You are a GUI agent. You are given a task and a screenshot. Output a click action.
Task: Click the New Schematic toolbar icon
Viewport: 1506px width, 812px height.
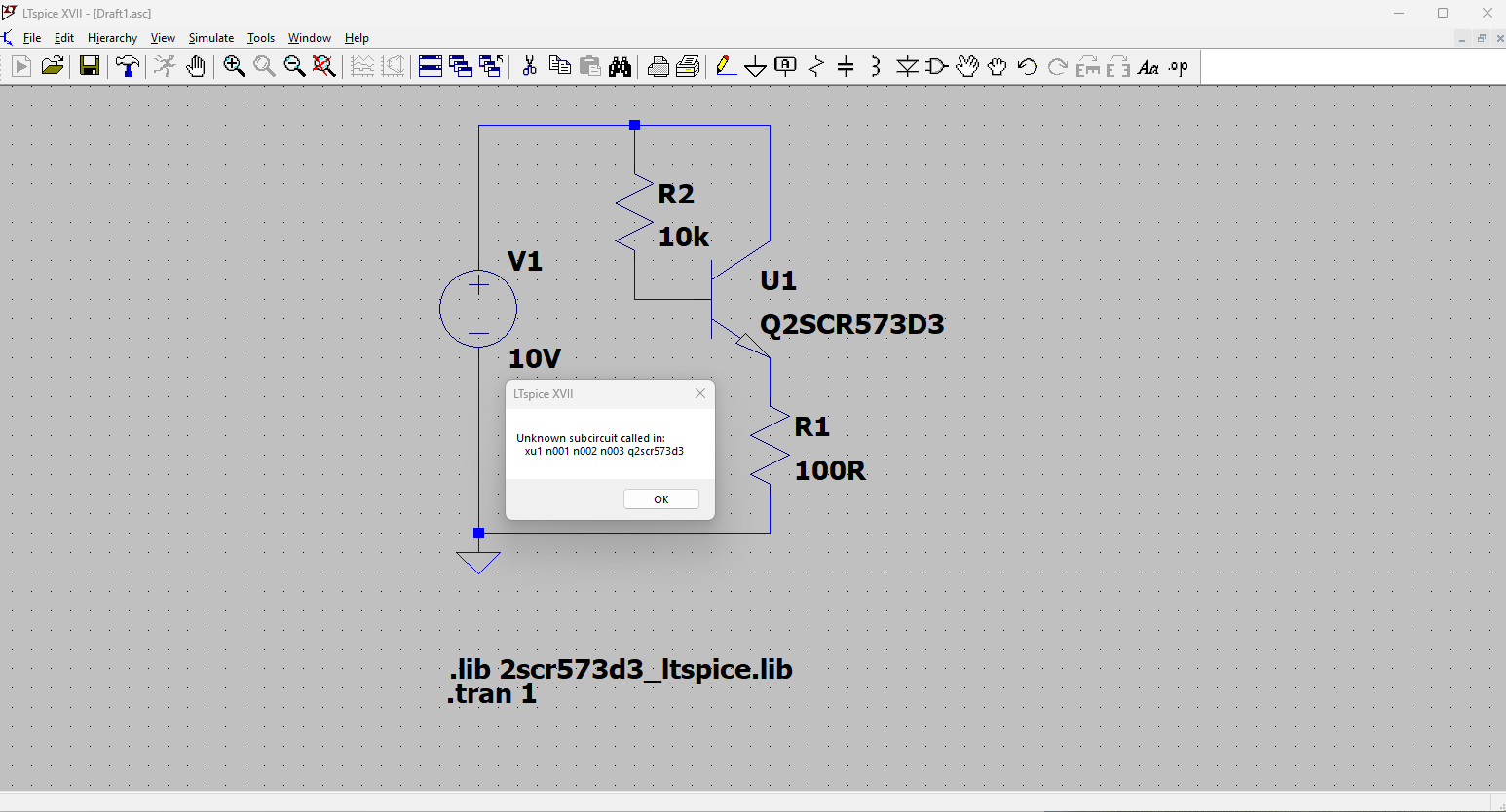click(21, 66)
